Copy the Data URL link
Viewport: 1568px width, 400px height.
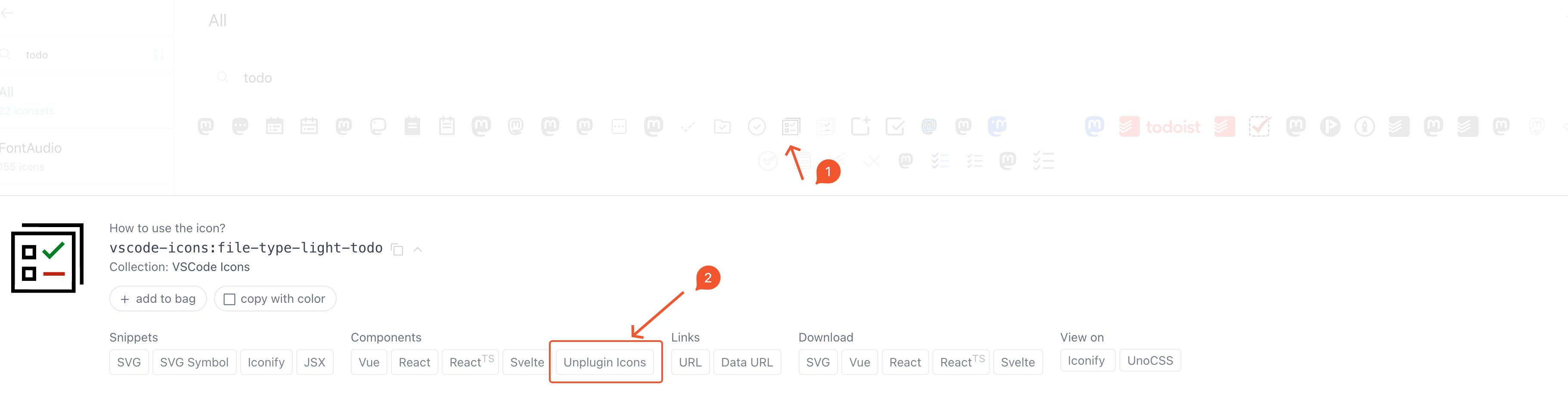tap(746, 362)
